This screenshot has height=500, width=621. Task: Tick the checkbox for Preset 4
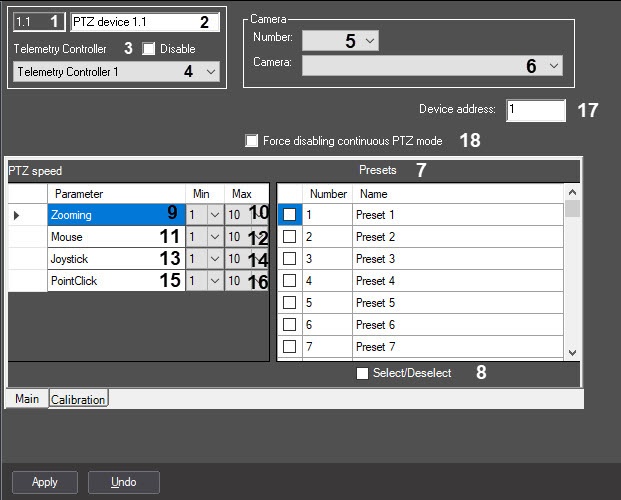coord(289,281)
